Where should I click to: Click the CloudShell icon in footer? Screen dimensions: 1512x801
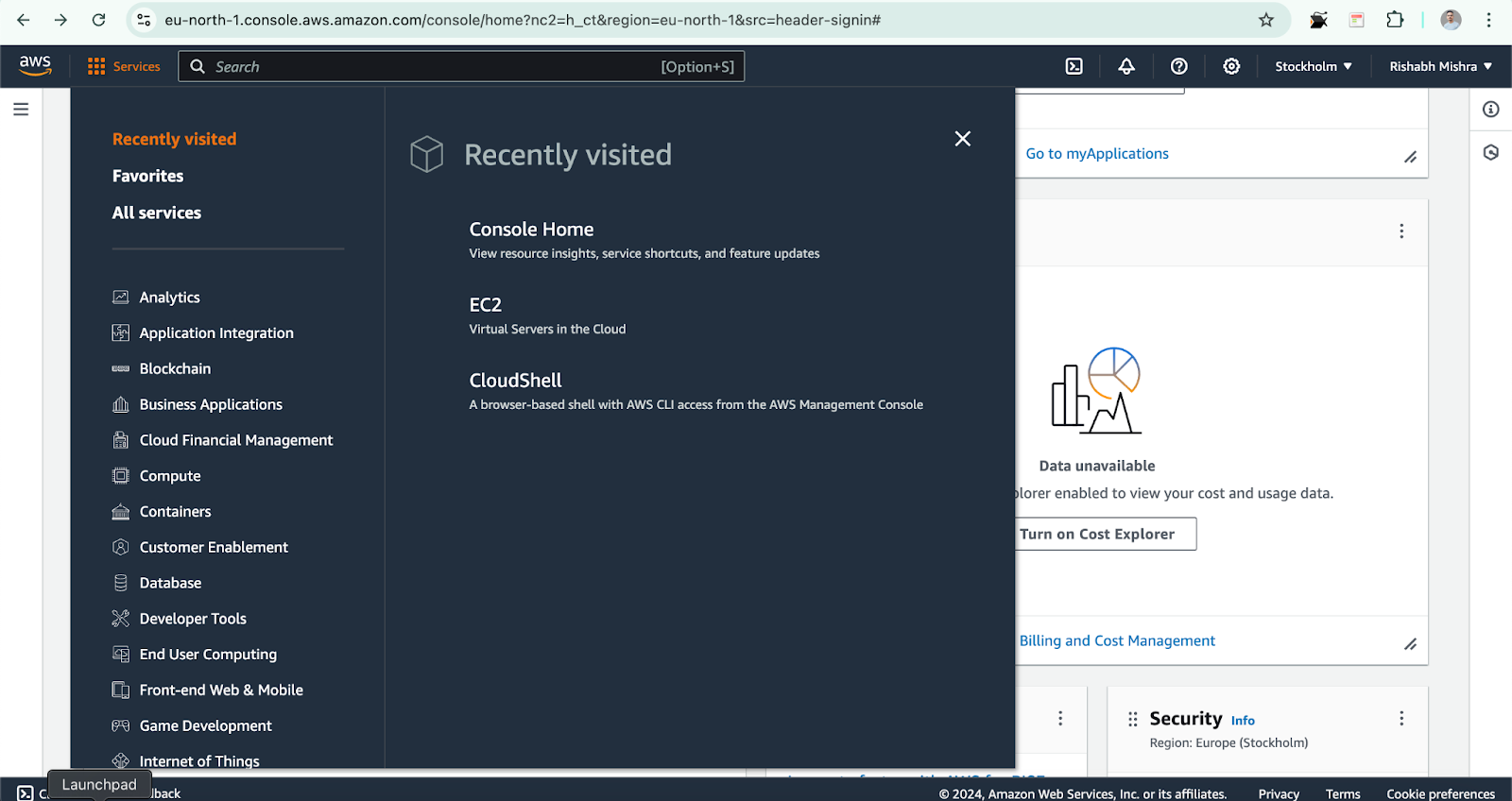pos(26,793)
